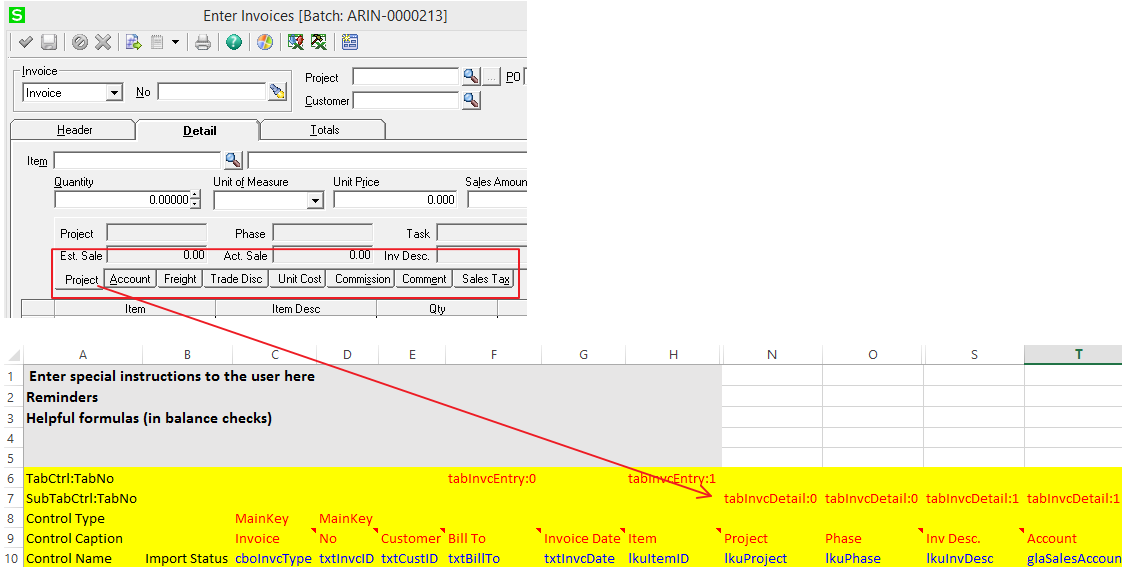This screenshot has width=1122, height=567.
Task: Select column T header in the spreadsheet
Action: click(1078, 354)
